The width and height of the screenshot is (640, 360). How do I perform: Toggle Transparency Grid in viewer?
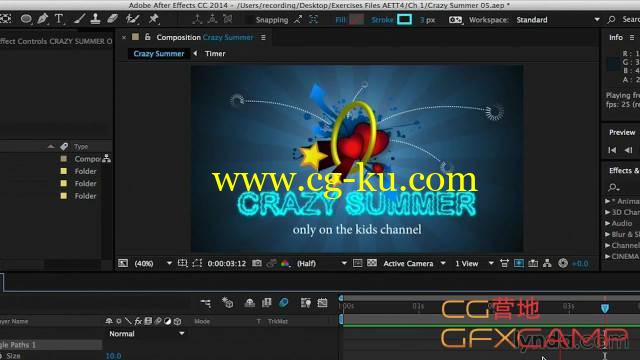point(372,263)
